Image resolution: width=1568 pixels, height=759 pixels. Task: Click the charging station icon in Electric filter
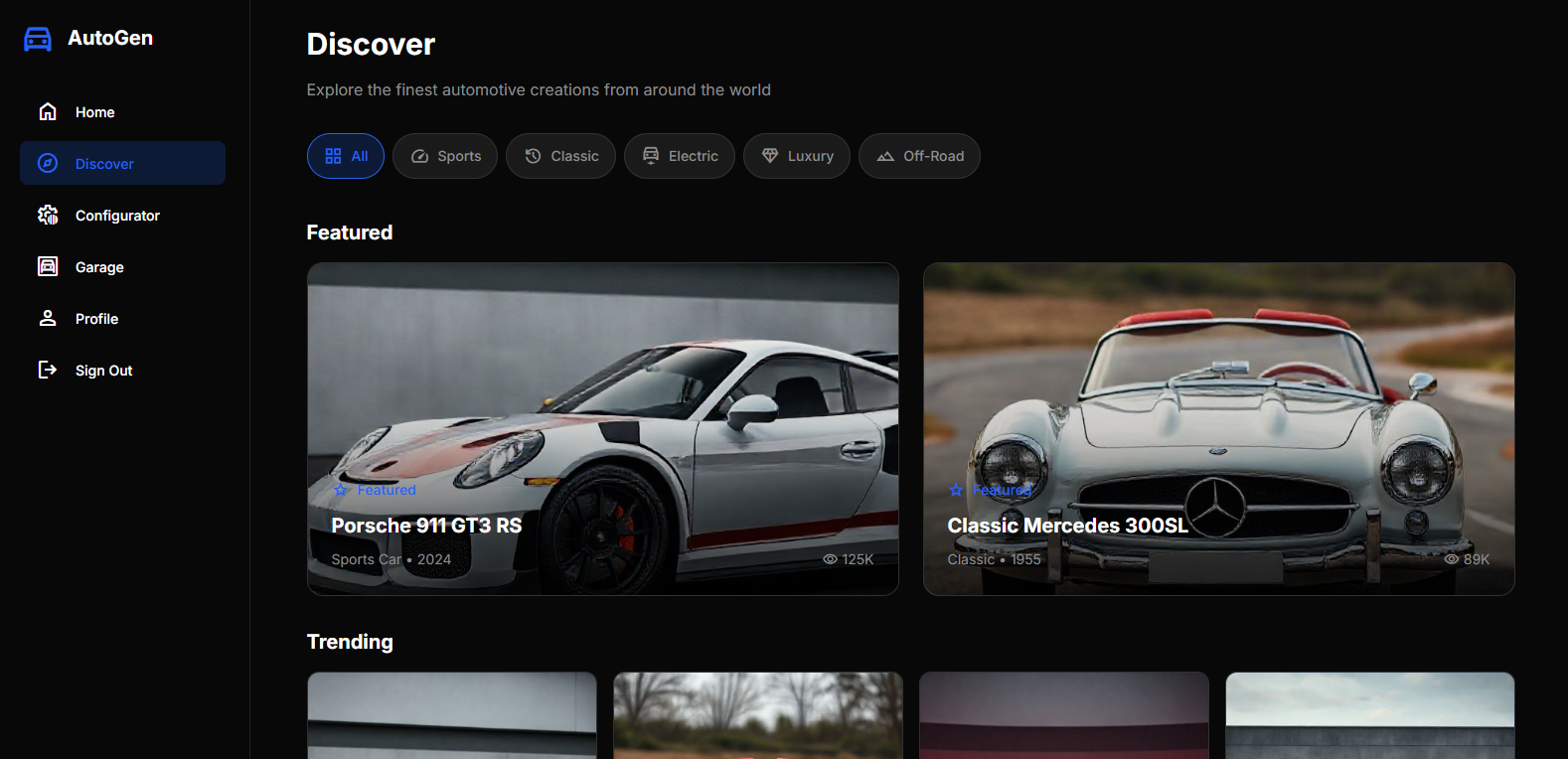tap(651, 156)
